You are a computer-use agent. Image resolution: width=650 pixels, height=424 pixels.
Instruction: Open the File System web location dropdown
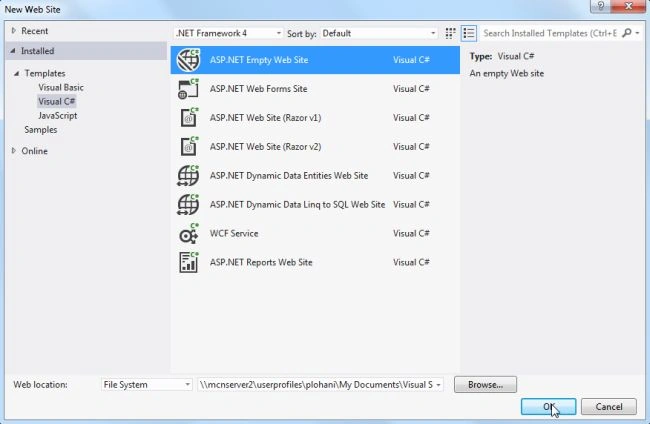[146, 385]
